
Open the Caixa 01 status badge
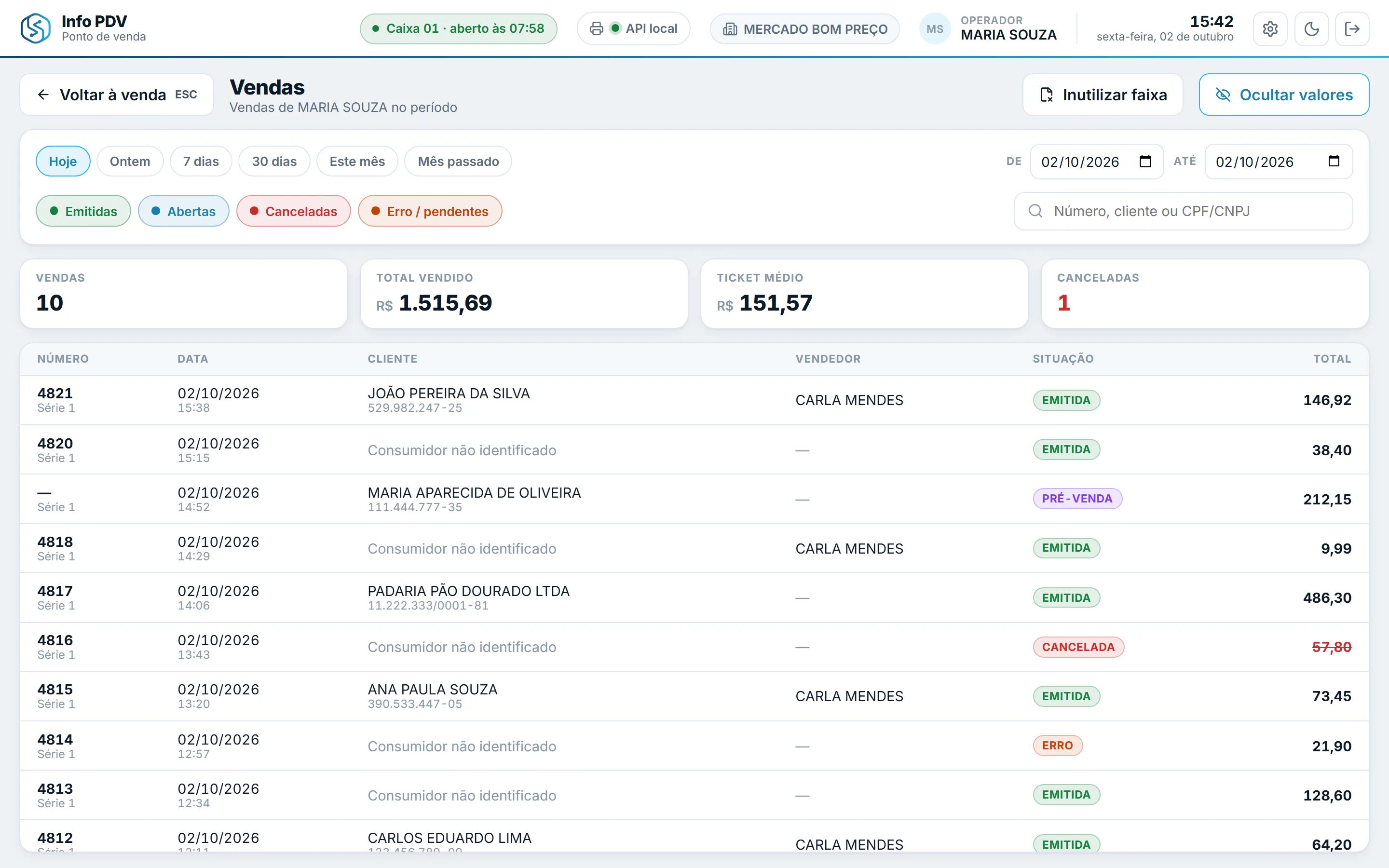click(458, 29)
